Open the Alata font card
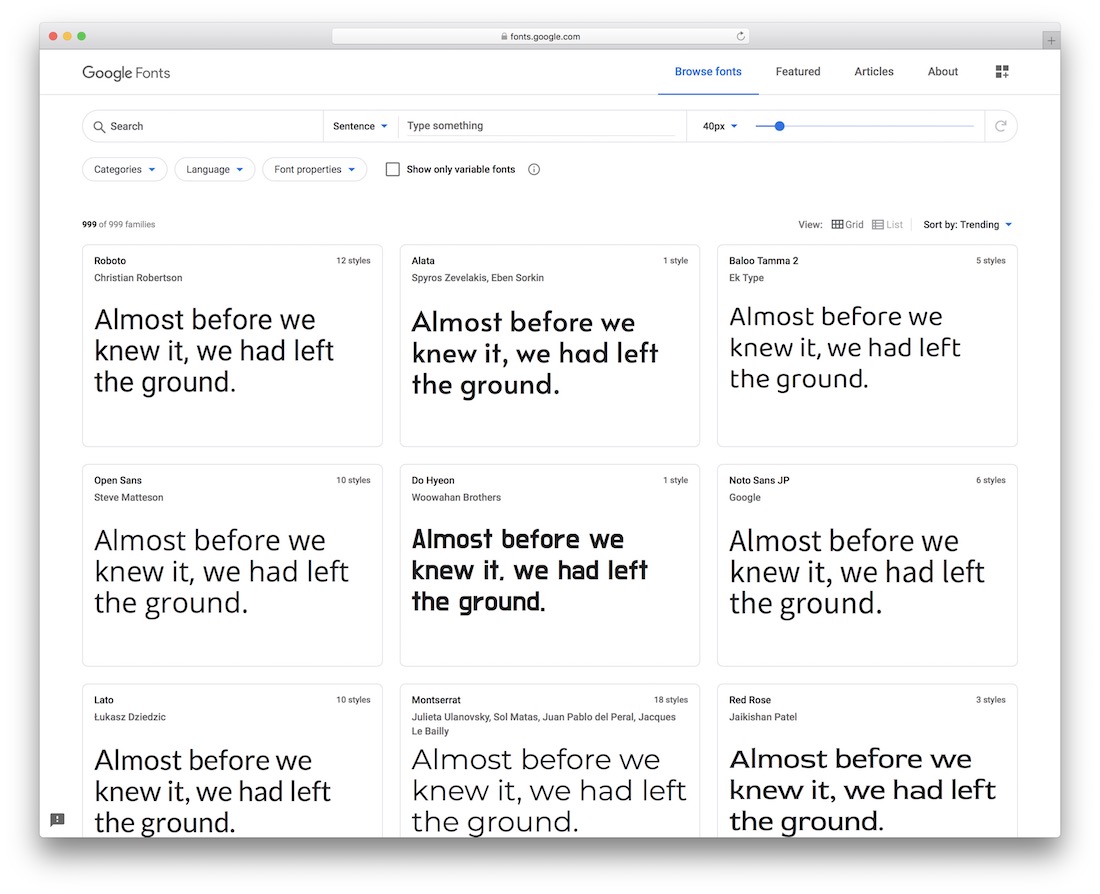The width and height of the screenshot is (1100, 894). click(549, 345)
